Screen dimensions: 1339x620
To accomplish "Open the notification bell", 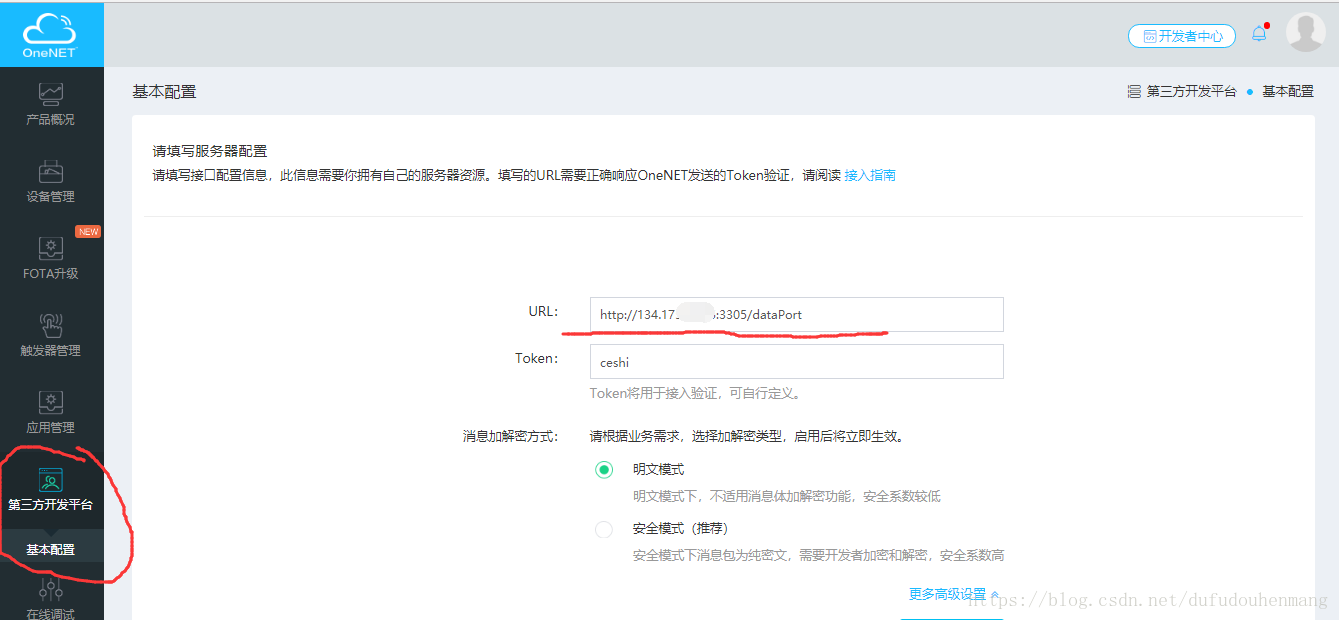I will [1259, 33].
